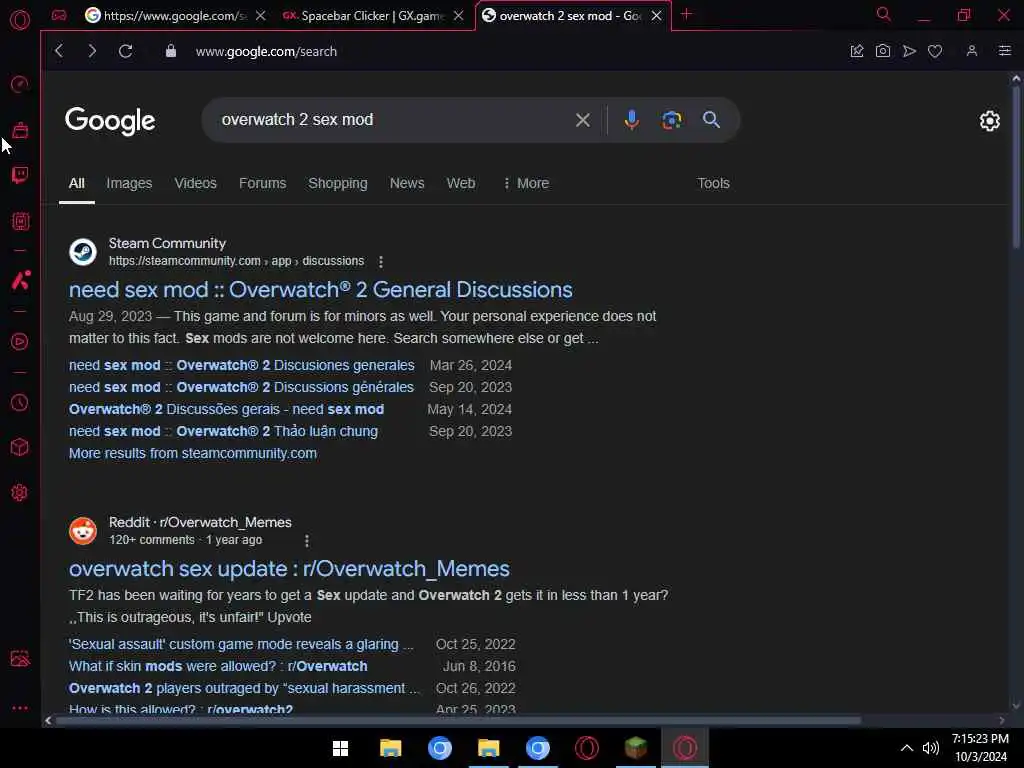1024x768 pixels.
Task: Start voice search microphone
Action: (632, 120)
